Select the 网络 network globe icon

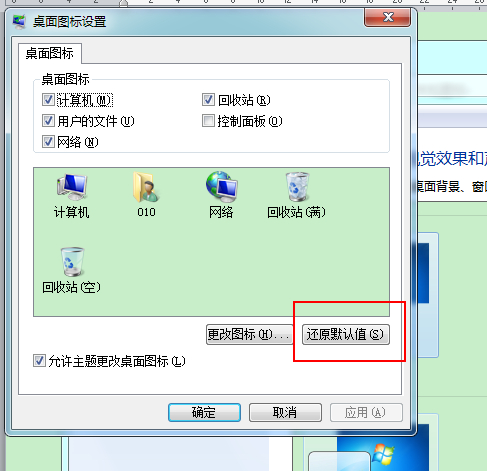coord(221,187)
